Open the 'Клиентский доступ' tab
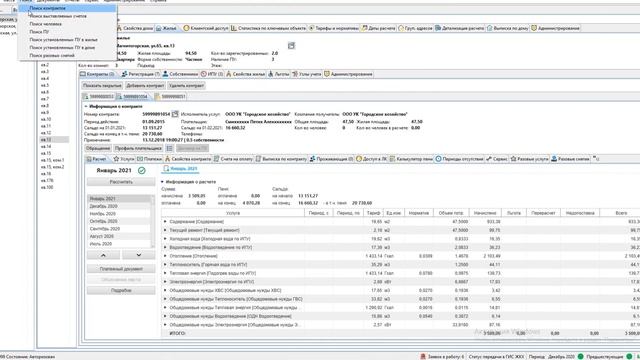This screenshot has height=360, width=640. pos(205,28)
